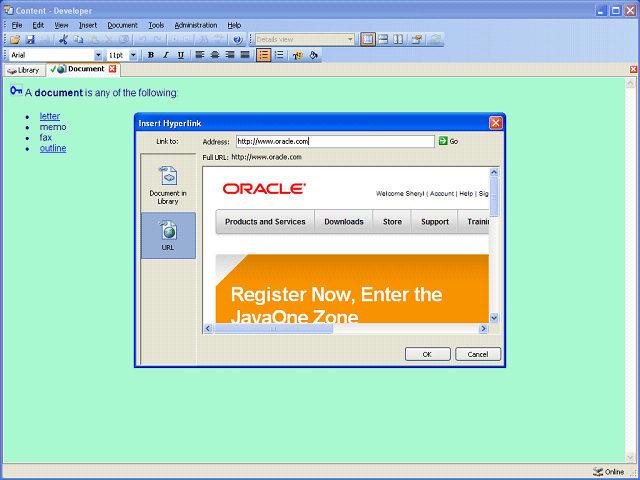
Task: Center align the text
Action: point(215,55)
